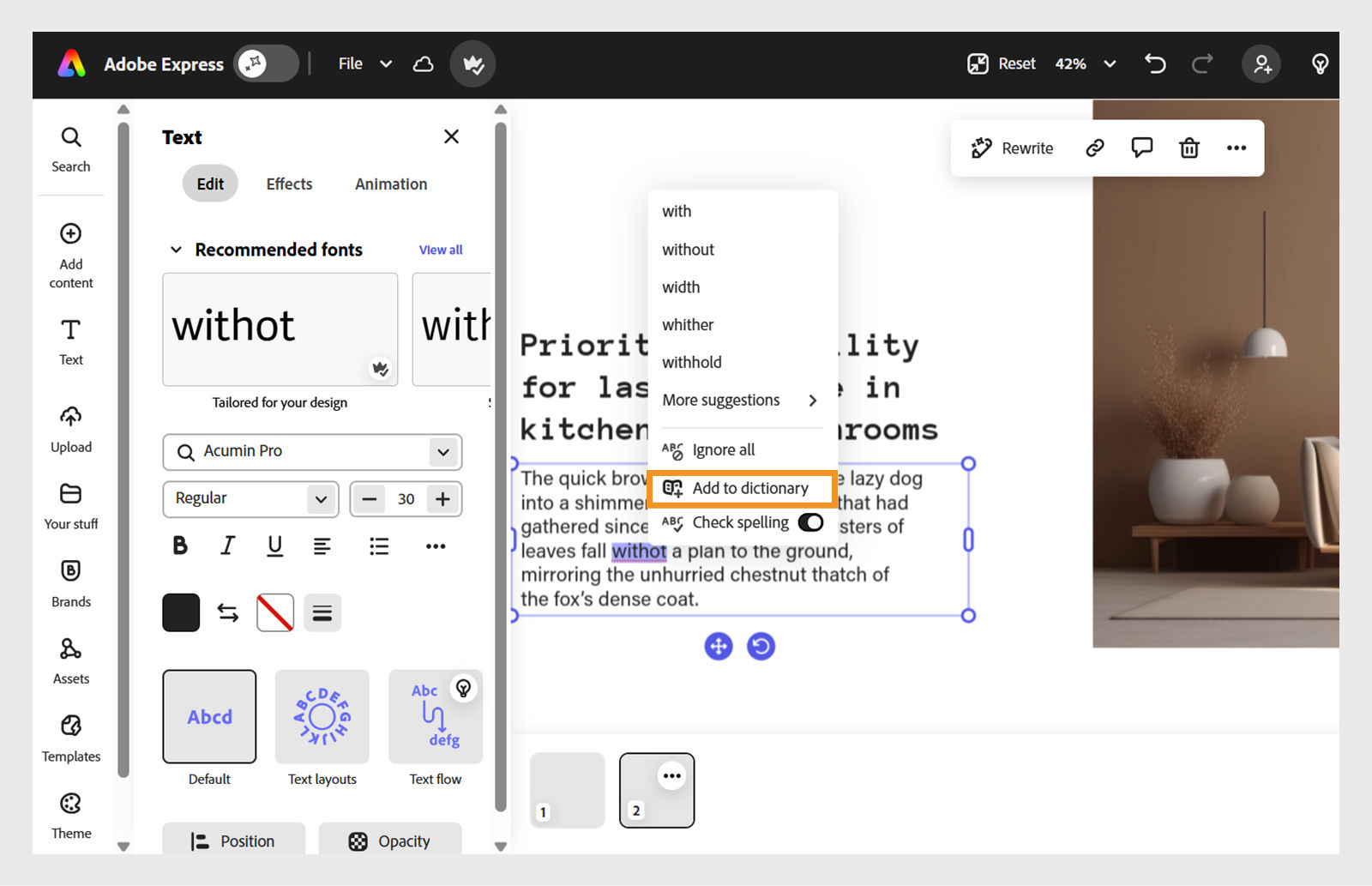Select the Text flow style option
The image size is (1372, 886).
[x=435, y=717]
